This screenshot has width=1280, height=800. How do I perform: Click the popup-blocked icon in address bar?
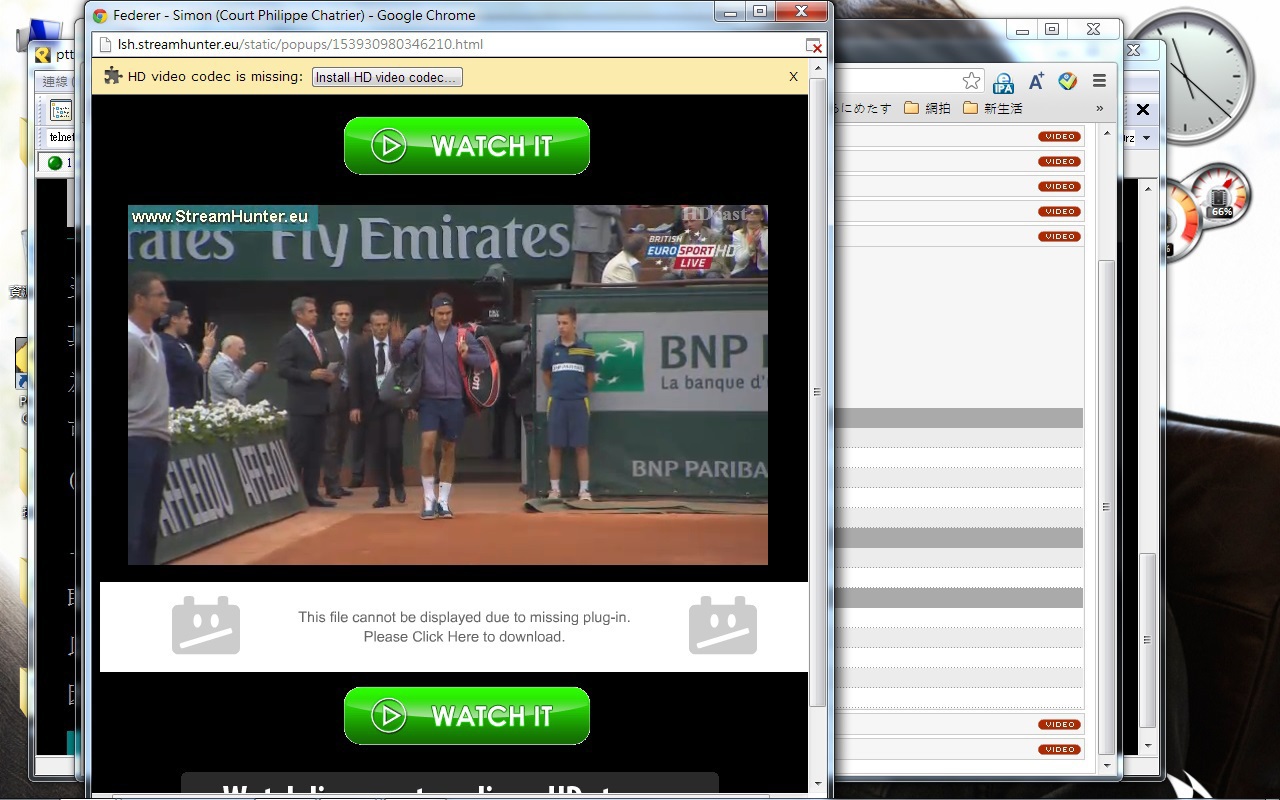(814, 45)
